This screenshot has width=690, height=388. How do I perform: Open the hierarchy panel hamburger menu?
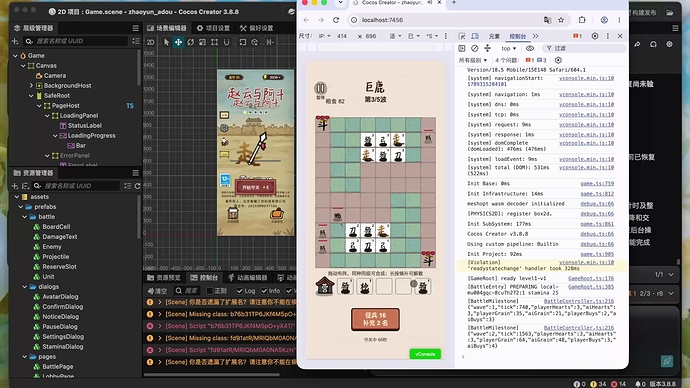(x=136, y=28)
